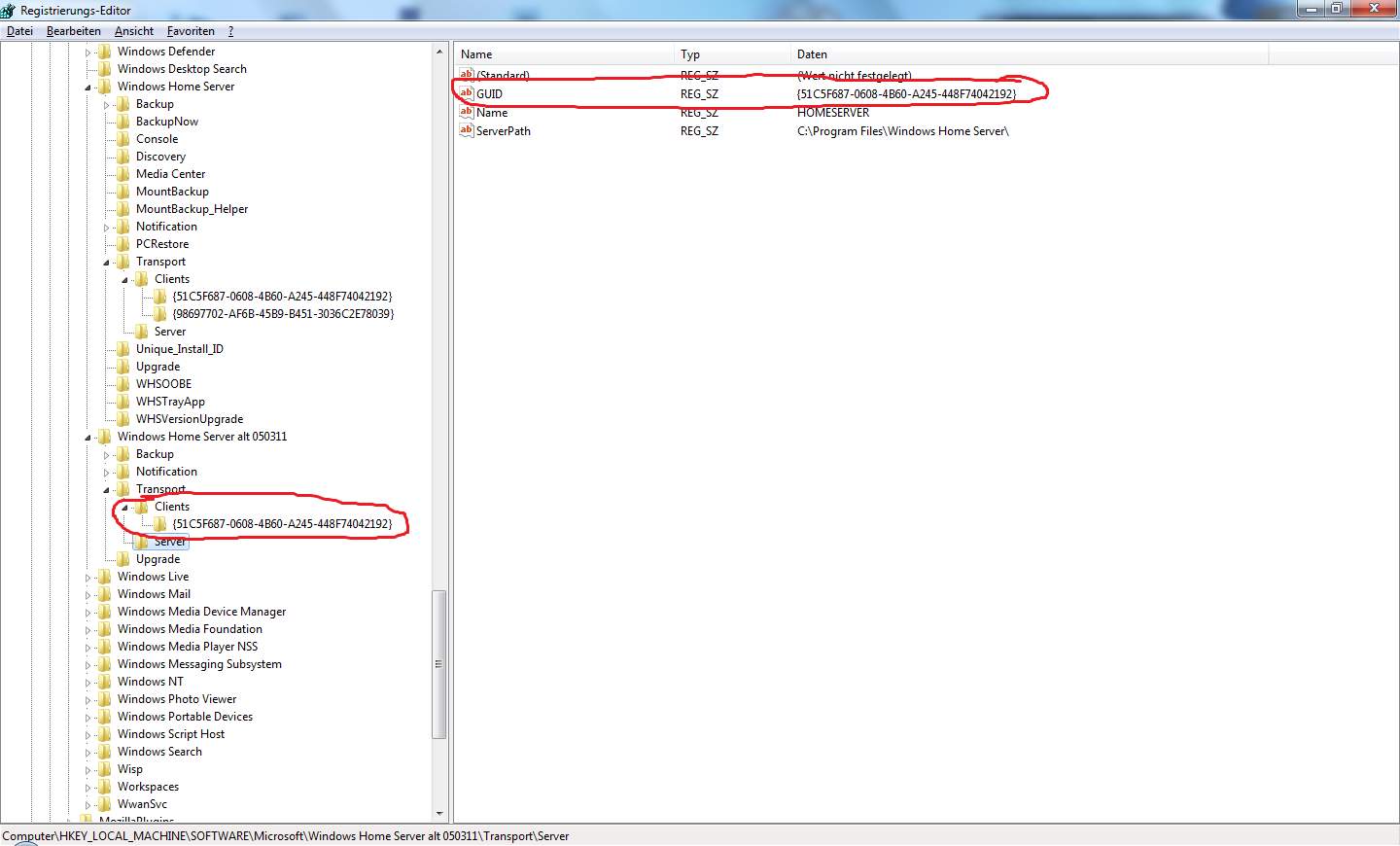The height and width of the screenshot is (846, 1400).
Task: Click the Name value's string icon
Action: pos(467,112)
